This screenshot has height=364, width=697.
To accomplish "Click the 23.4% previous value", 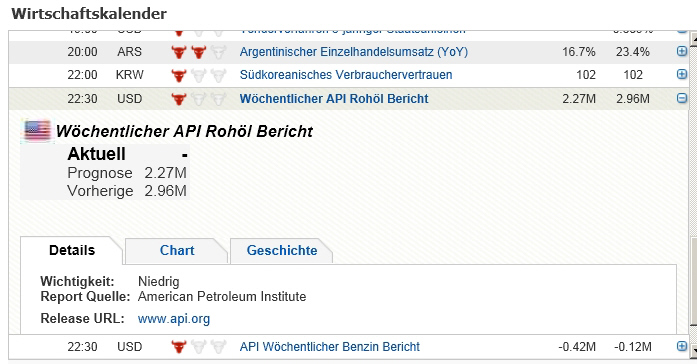I will [x=633, y=52].
